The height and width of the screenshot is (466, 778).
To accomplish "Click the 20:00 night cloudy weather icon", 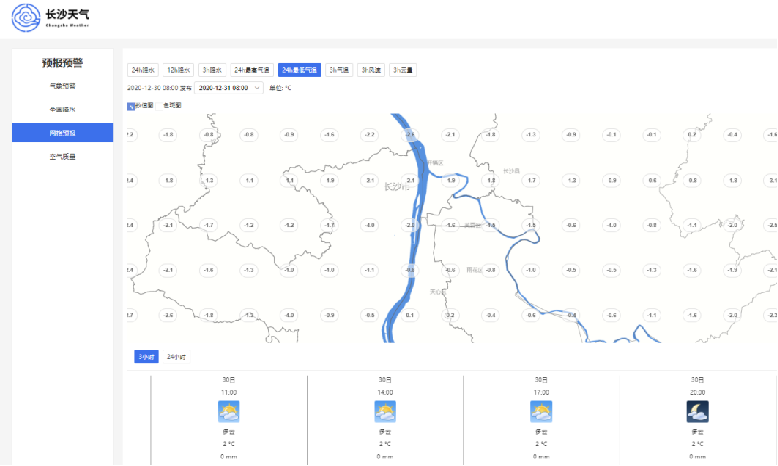I will (697, 411).
